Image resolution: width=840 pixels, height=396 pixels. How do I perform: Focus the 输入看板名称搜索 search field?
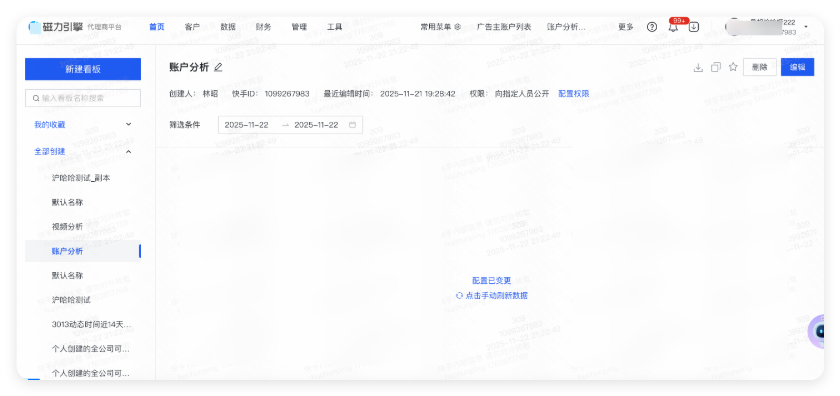(x=83, y=98)
